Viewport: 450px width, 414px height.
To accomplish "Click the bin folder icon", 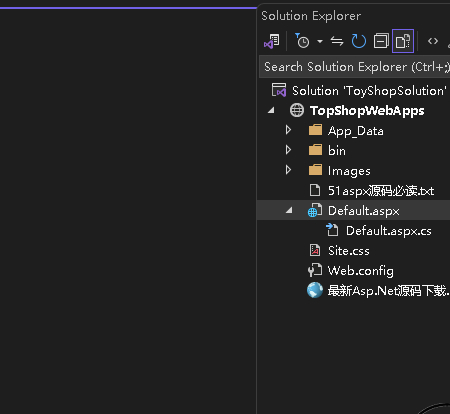I will tap(315, 150).
